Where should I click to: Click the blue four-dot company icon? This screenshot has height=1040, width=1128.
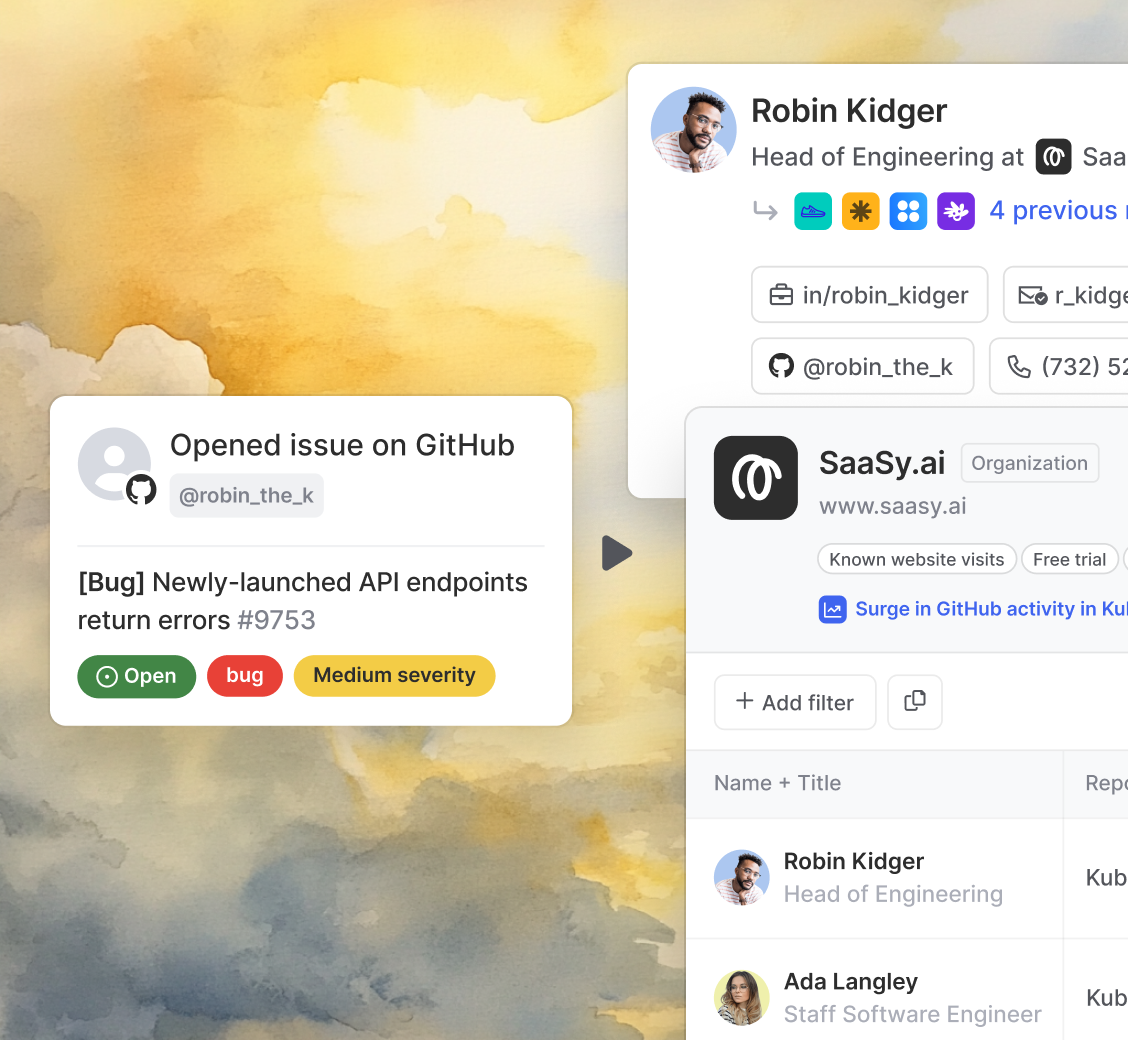pos(908,211)
